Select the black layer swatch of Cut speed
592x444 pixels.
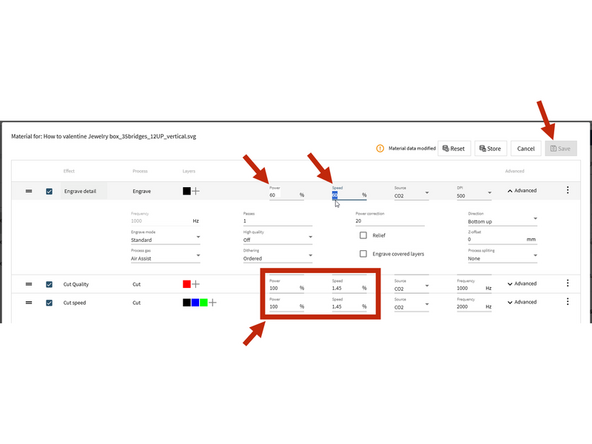point(187,302)
